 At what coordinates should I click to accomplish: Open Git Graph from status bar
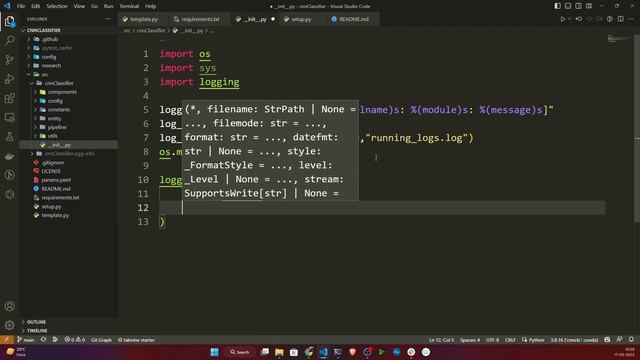101,340
